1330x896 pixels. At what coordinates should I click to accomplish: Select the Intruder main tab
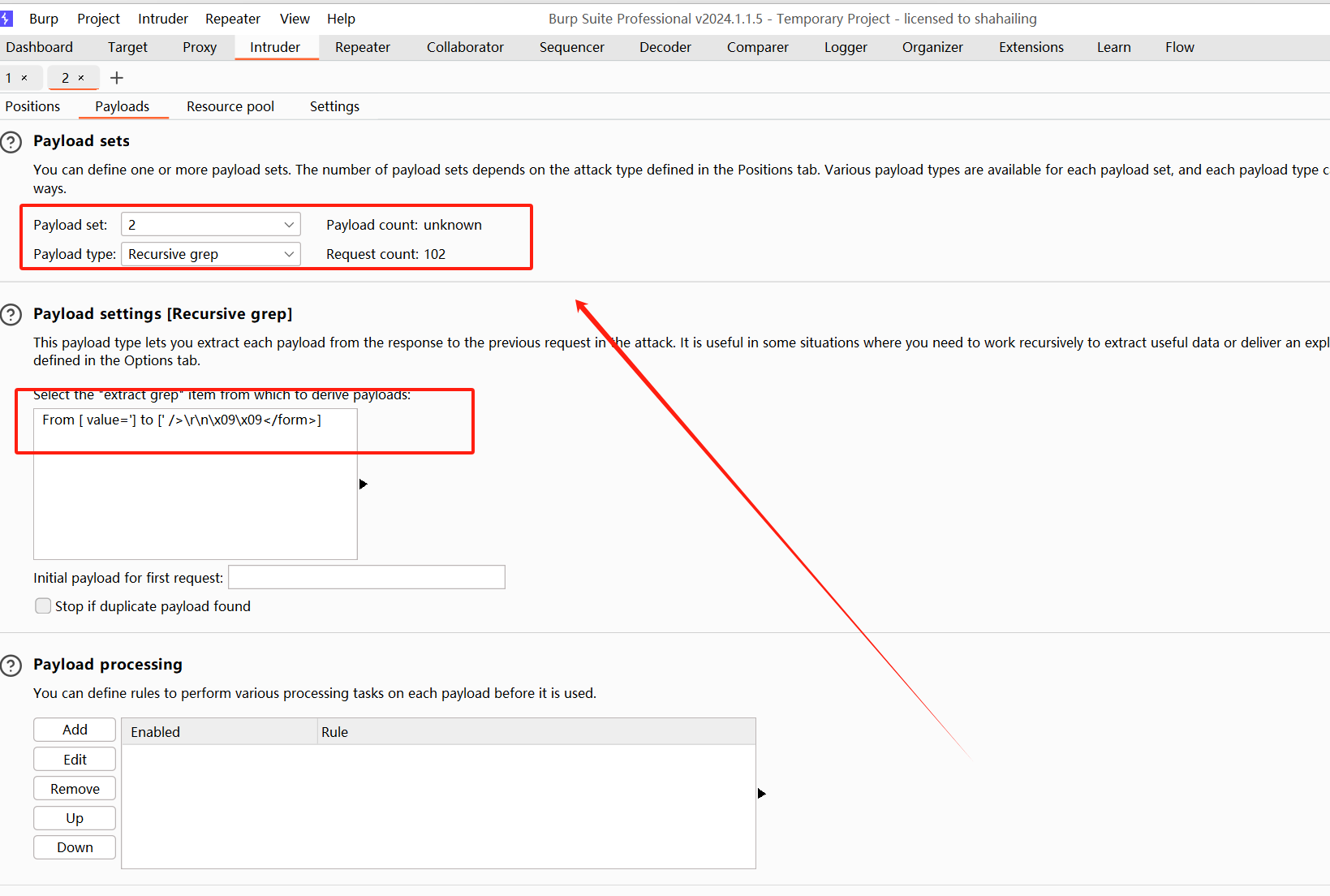tap(275, 47)
